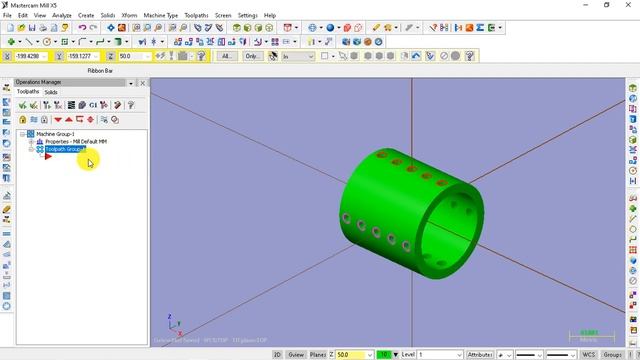
Task: Click the yellow lock toggle icon
Action: click(x=22, y=120)
